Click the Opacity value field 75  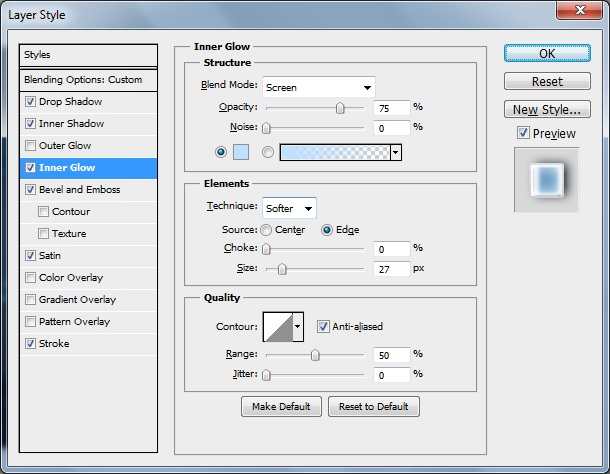pos(391,108)
